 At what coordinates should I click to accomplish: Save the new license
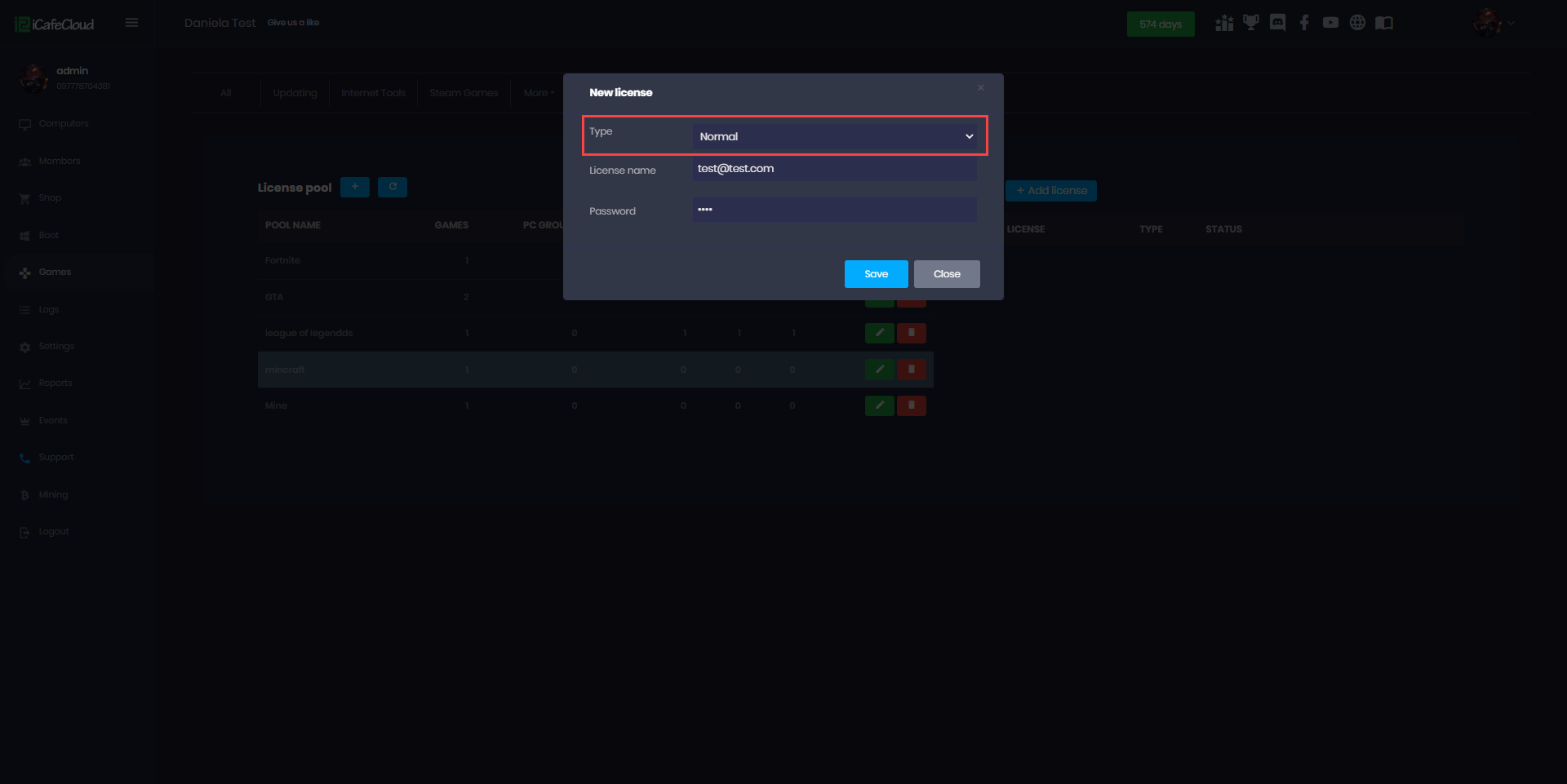pyautogui.click(x=876, y=274)
